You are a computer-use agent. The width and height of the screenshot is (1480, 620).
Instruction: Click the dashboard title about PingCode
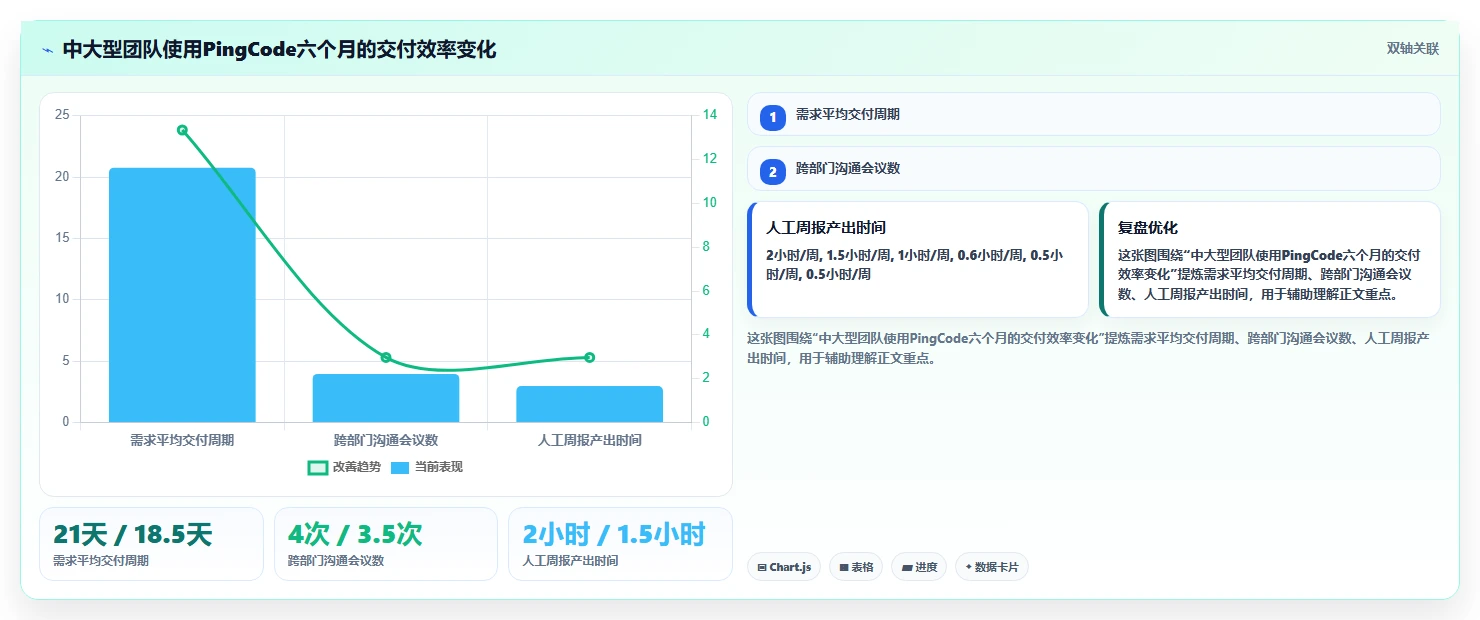tap(279, 49)
